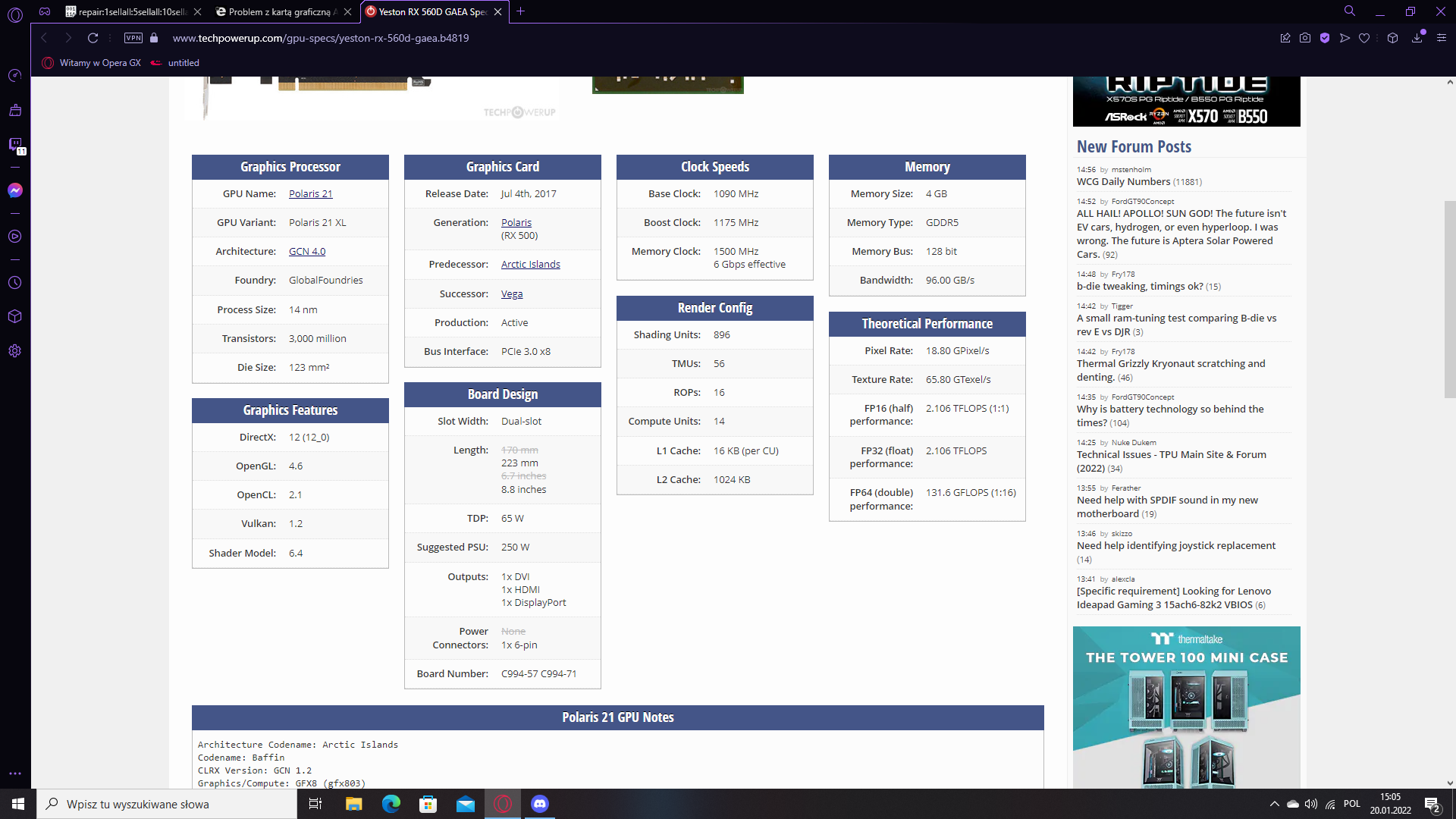Open a new tab with plus button
This screenshot has width=1456, height=819.
point(520,11)
